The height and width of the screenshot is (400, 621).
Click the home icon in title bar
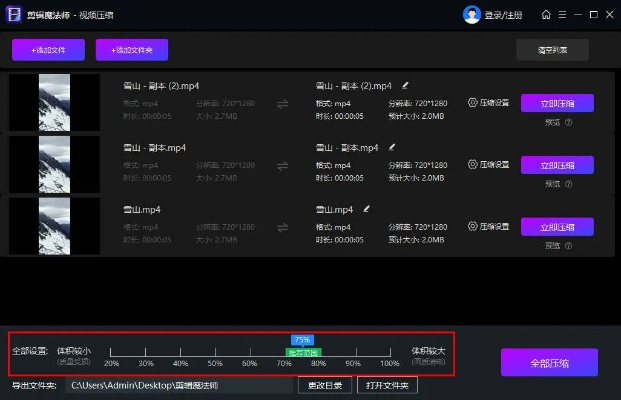546,15
